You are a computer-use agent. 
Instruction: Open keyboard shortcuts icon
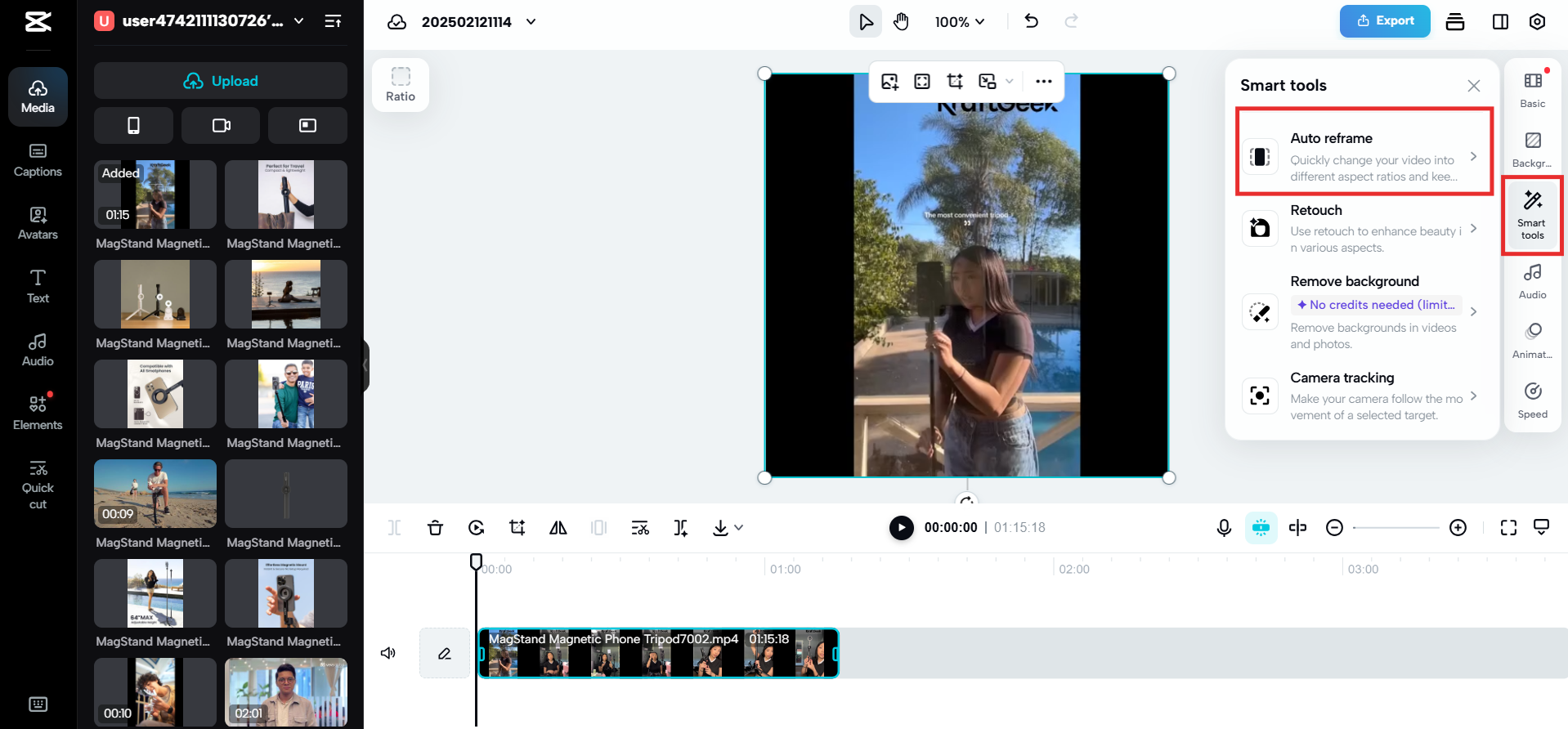tap(38, 704)
